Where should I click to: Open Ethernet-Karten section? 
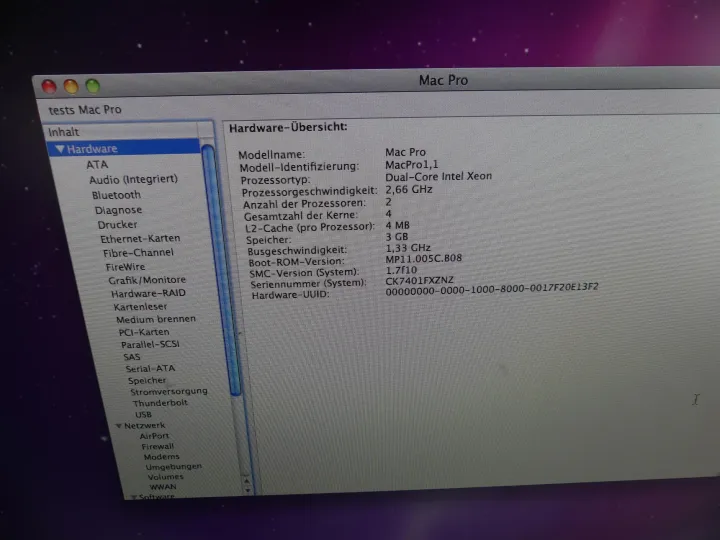pos(140,239)
